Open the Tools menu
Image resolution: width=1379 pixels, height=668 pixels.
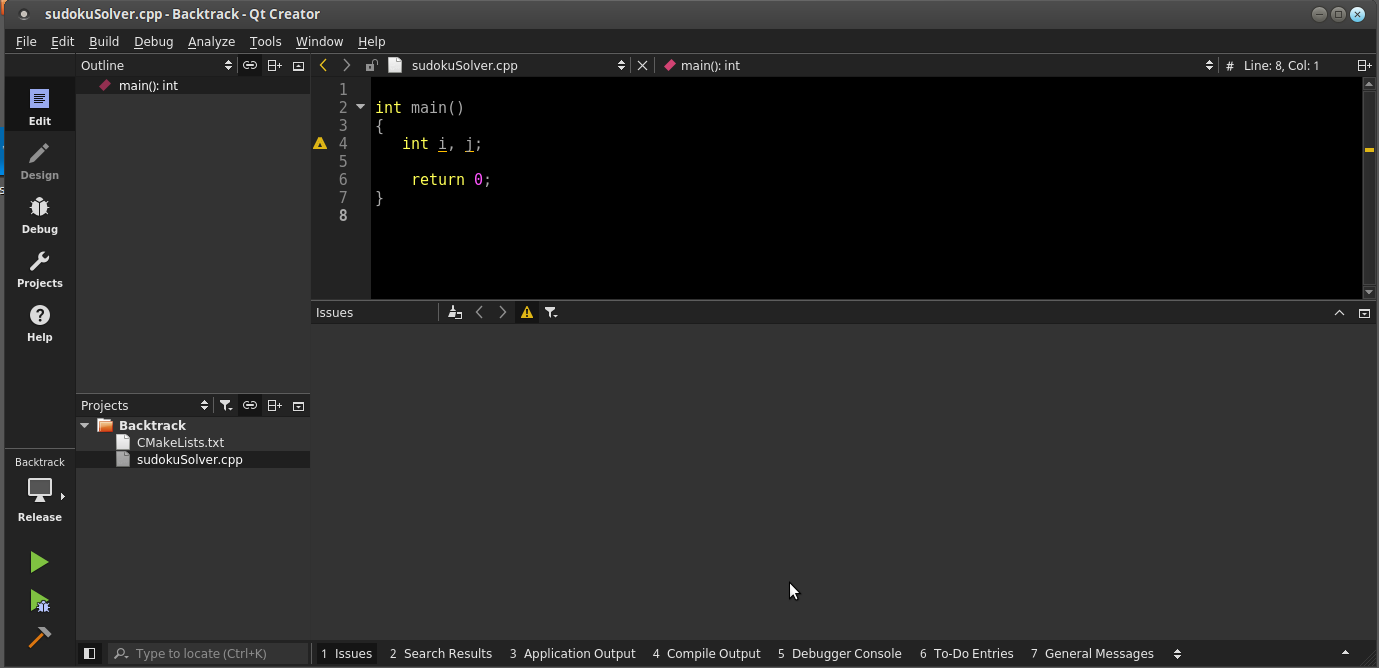(265, 41)
